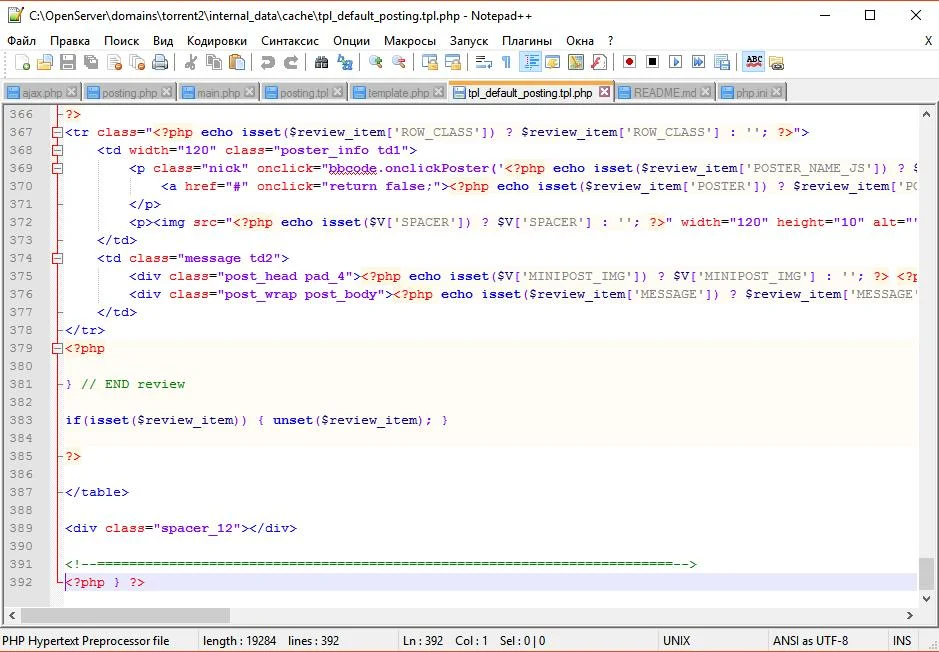Viewport: 939px width, 652px height.
Task: Toggle synchronized horizontal scrolling
Action: (453, 62)
